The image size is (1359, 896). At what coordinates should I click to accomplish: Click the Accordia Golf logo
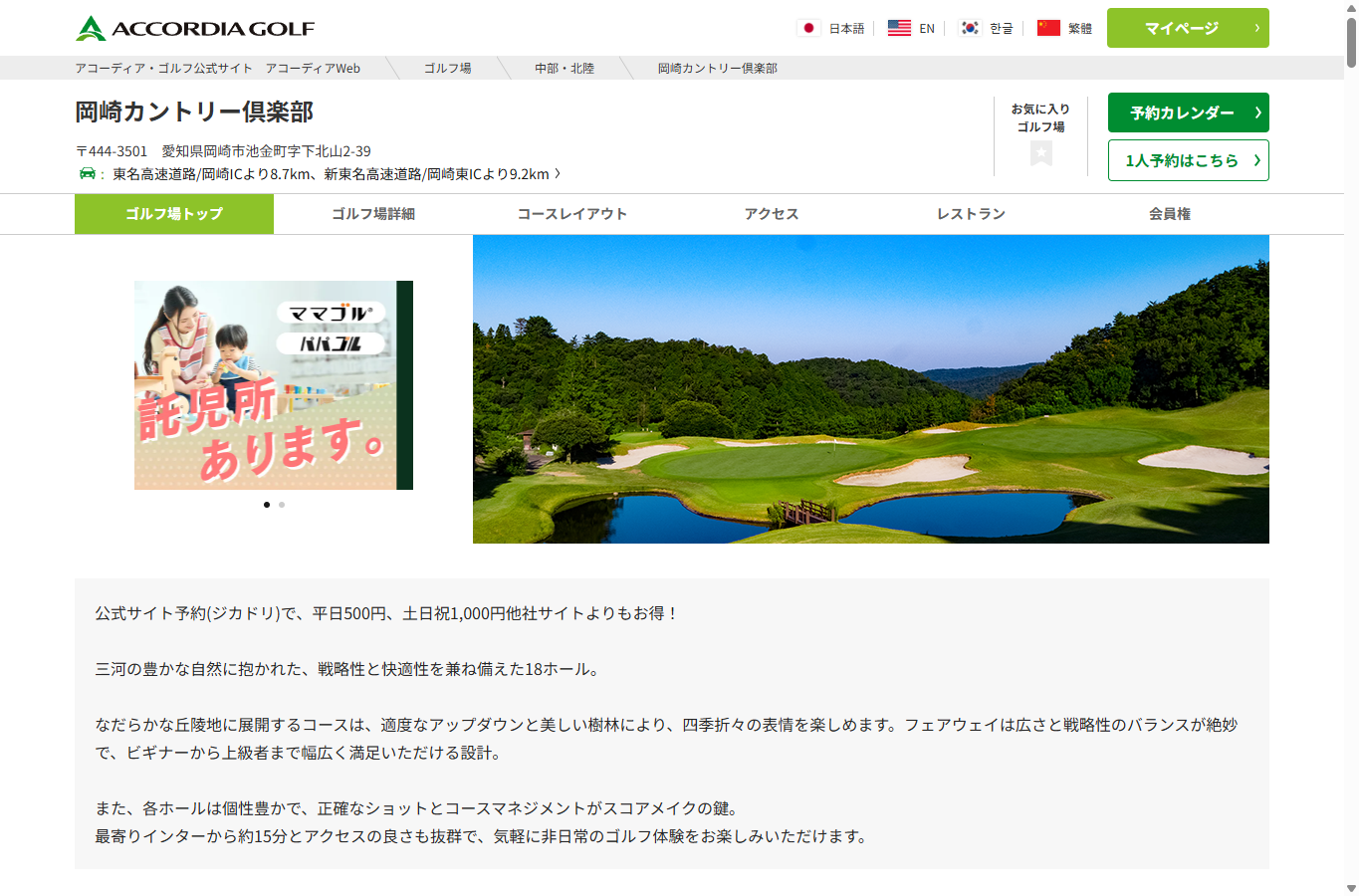pyautogui.click(x=195, y=28)
